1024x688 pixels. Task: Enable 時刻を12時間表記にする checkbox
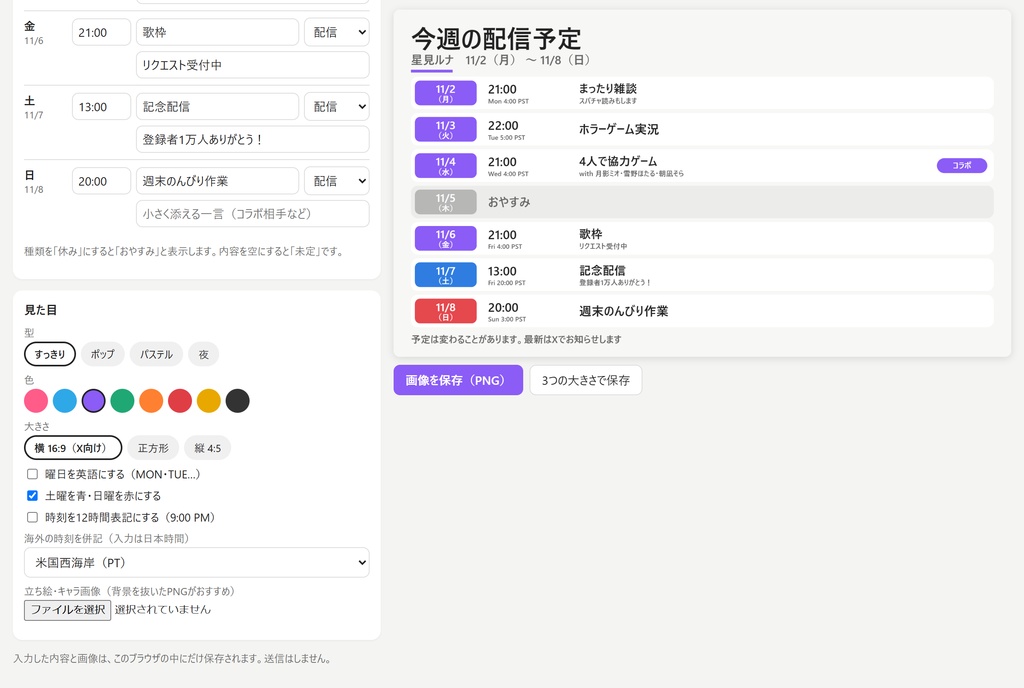click(32, 517)
